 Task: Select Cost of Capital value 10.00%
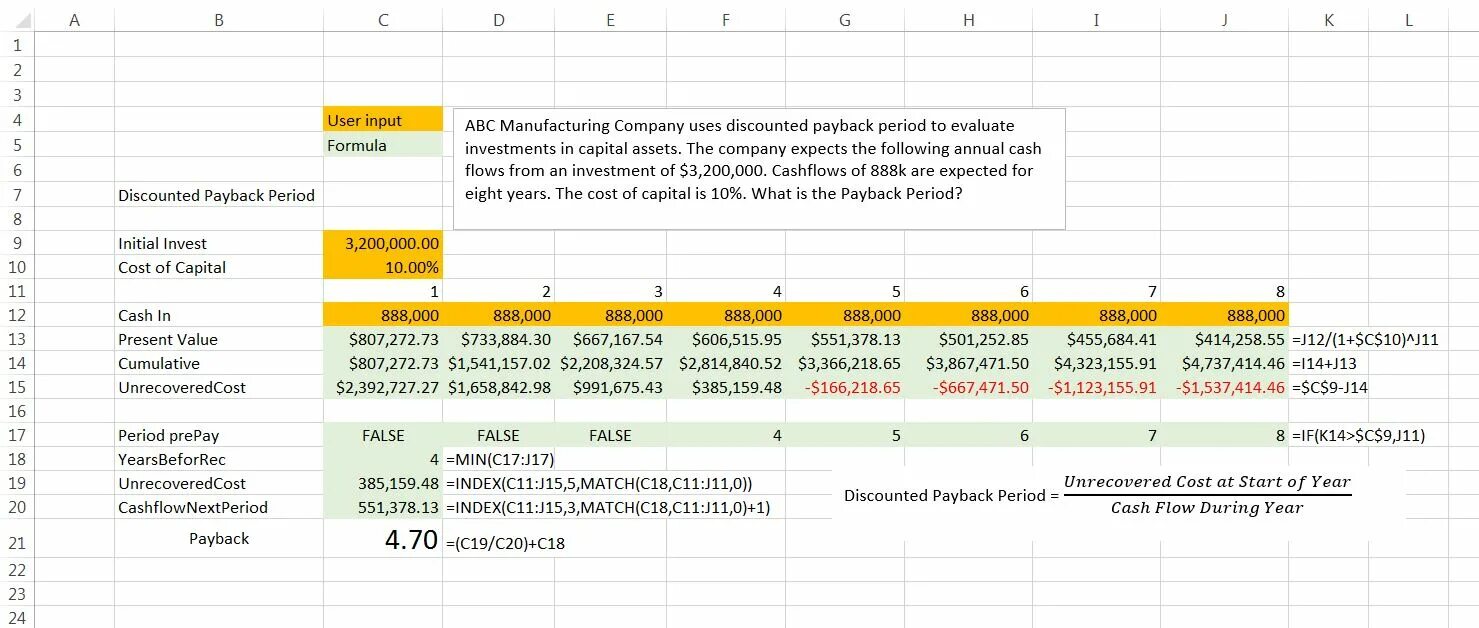(382, 267)
